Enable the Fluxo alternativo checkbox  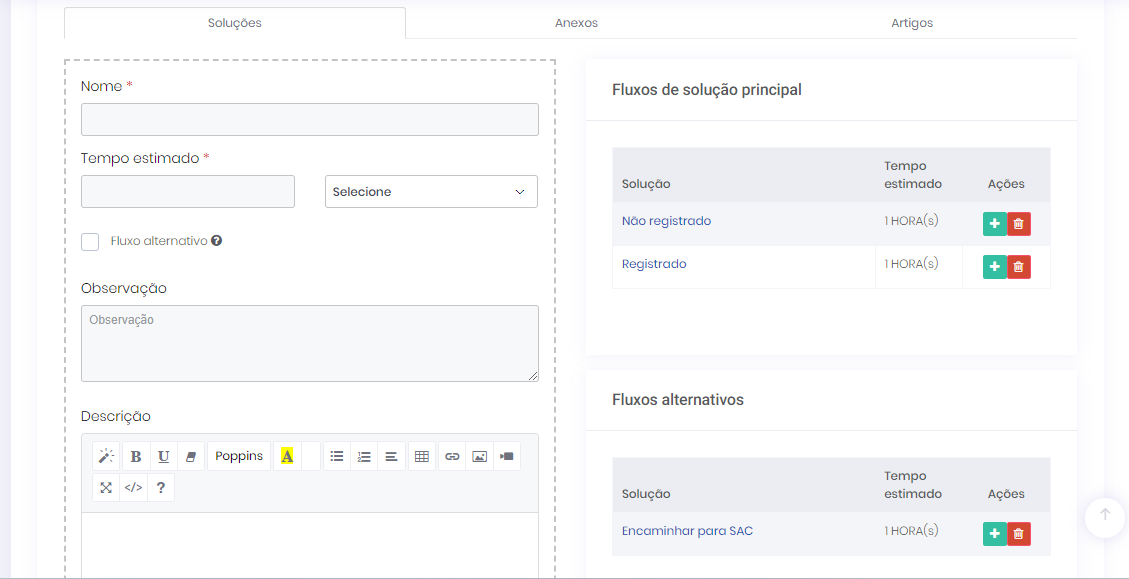[x=90, y=241]
